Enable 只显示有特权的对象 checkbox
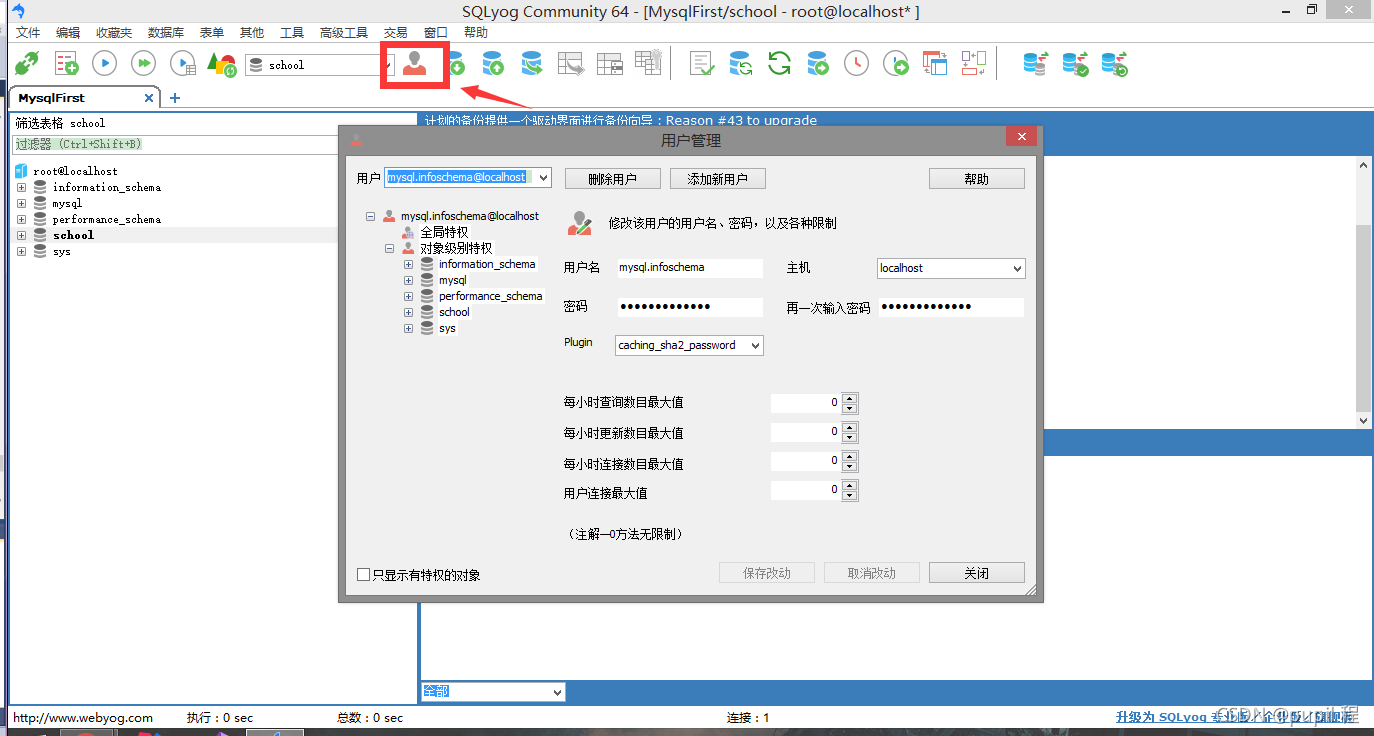This screenshot has height=736, width=1374. click(364, 574)
